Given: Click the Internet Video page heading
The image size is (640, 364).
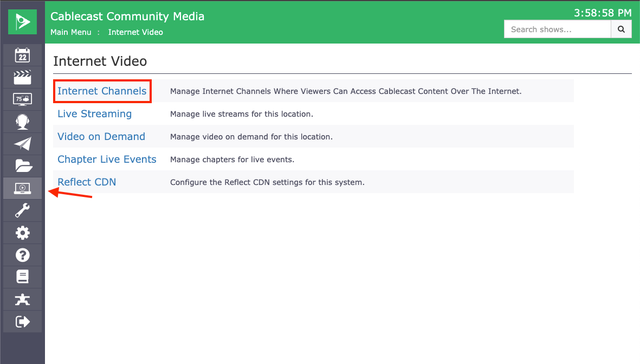Looking at the screenshot, I should tap(100, 61).
